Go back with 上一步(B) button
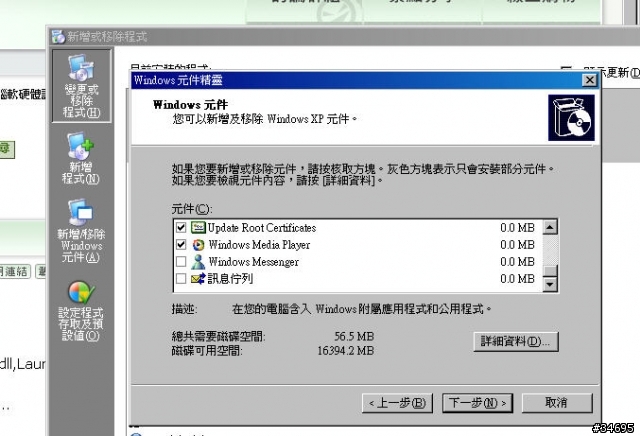Image resolution: width=640 pixels, height=436 pixels. coord(397,403)
